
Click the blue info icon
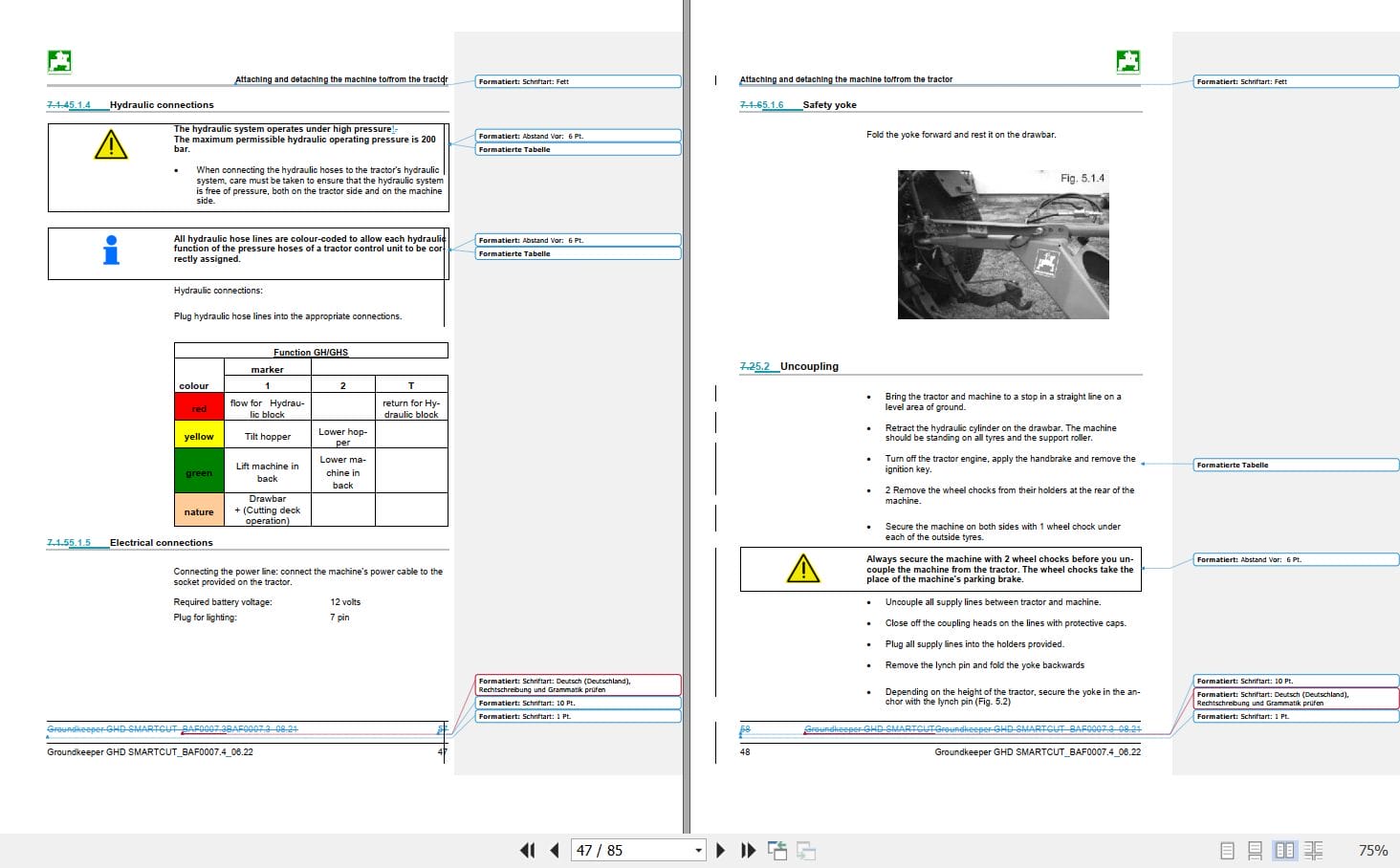click(112, 250)
